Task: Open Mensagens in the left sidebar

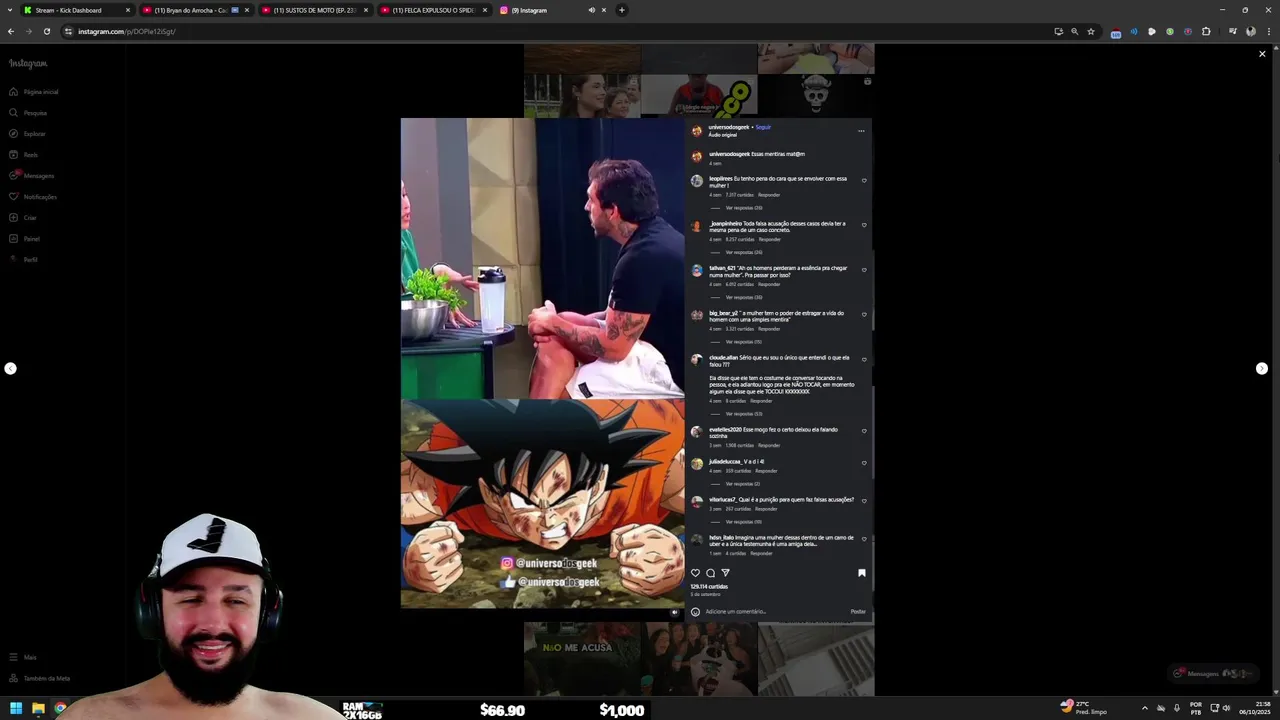Action: (x=32, y=176)
